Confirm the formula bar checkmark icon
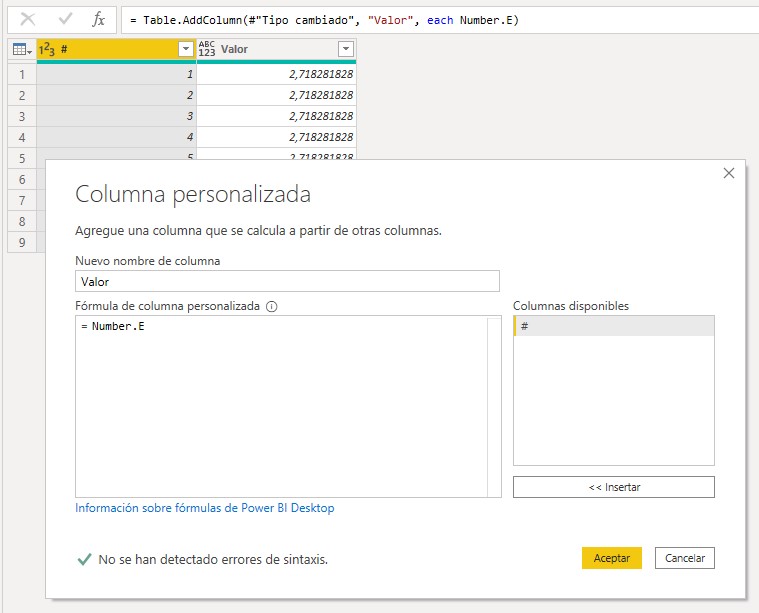 tap(65, 19)
